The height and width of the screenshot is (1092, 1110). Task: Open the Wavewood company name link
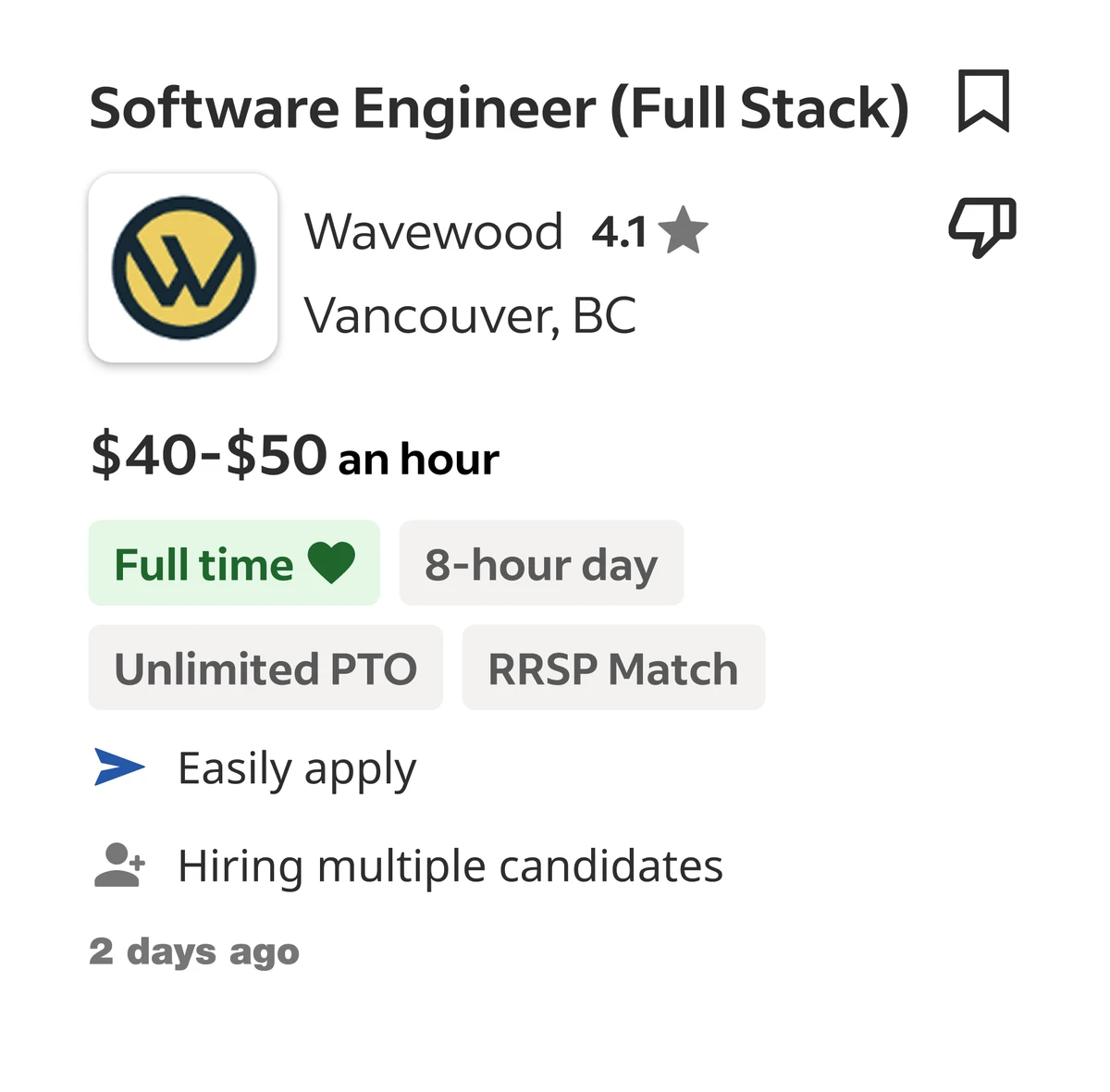434,231
